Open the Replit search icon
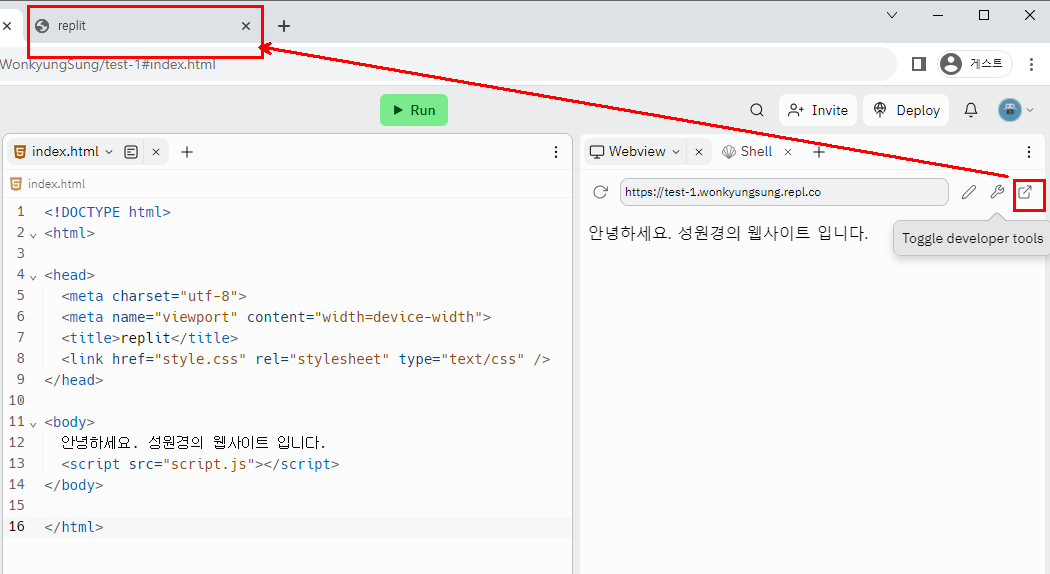The image size is (1050, 574). 757,110
